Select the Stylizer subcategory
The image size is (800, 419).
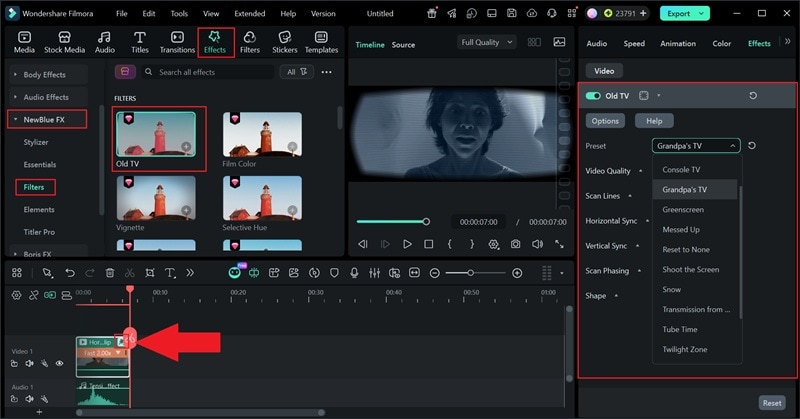click(36, 142)
